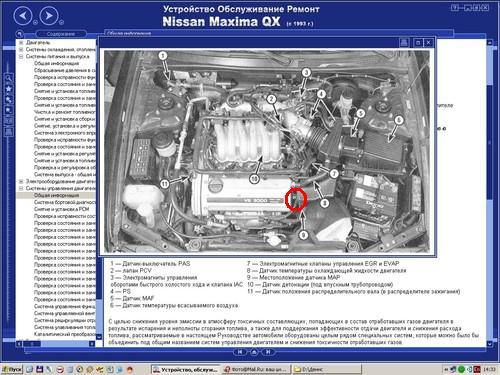
Task: Collapse the Системы питания и выпуска node
Action: click(21, 57)
